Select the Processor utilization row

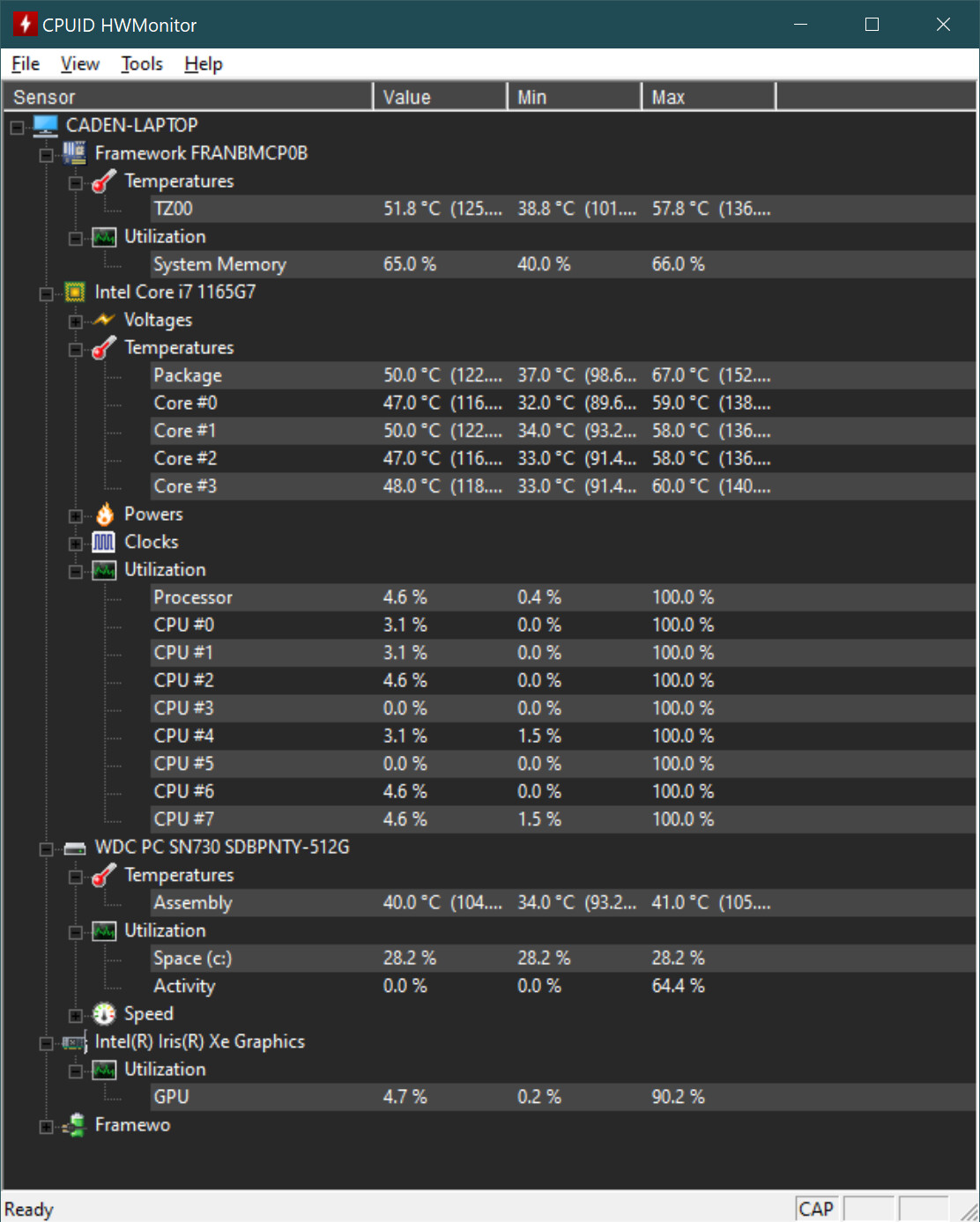pos(563,597)
